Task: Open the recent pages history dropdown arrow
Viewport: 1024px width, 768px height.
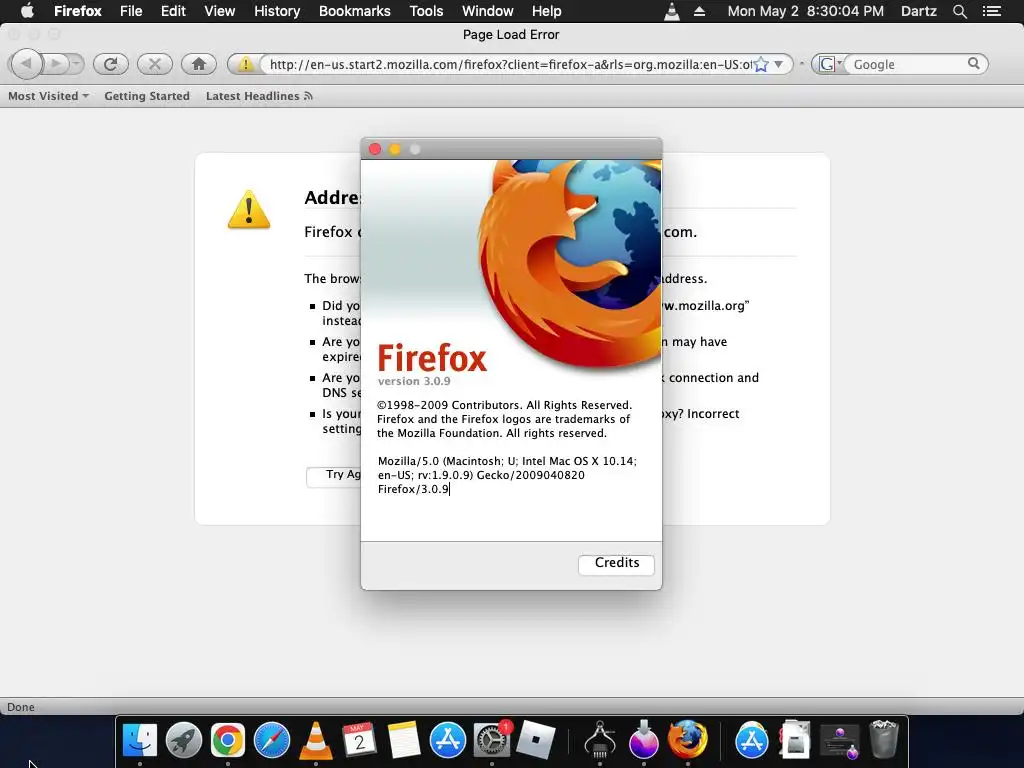Action: (76, 64)
